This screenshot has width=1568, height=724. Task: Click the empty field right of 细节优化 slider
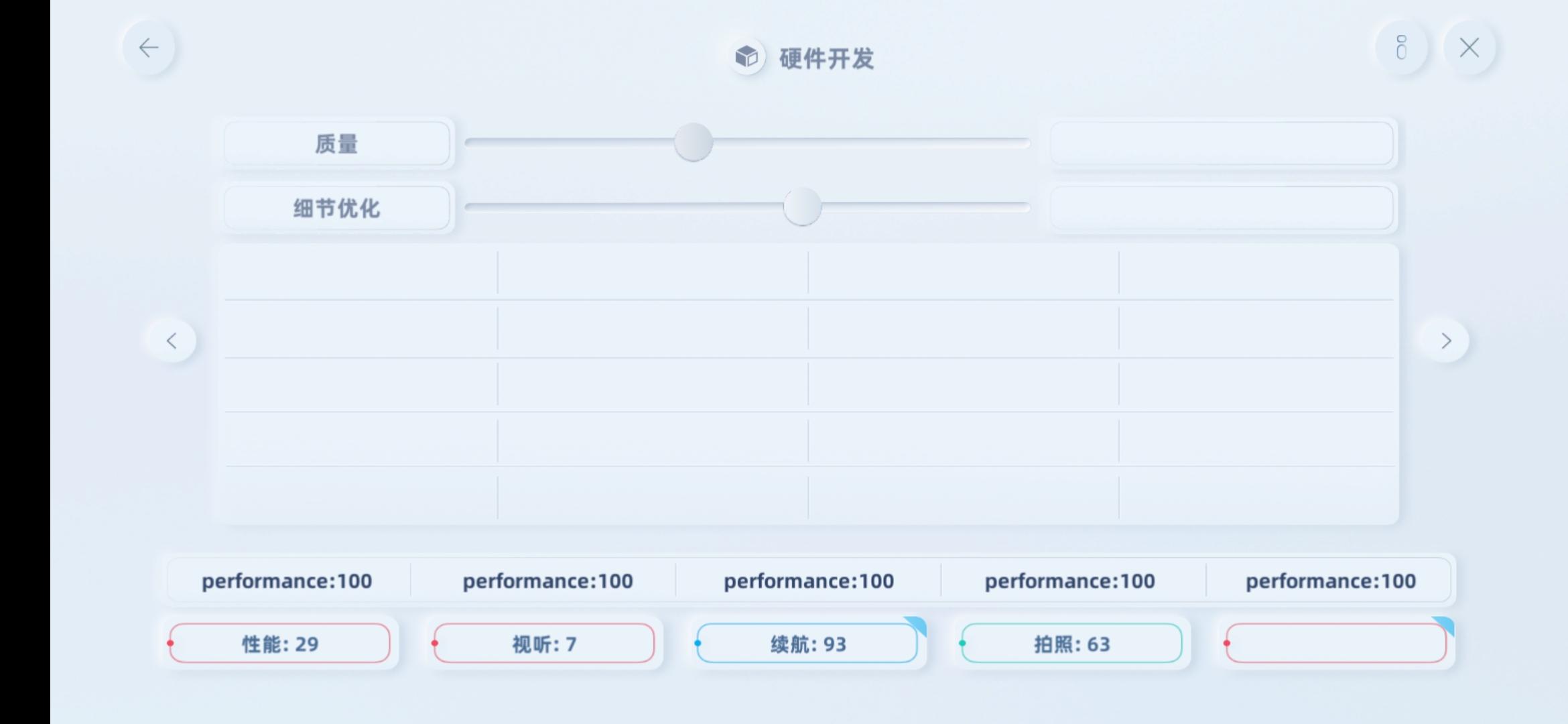[x=1222, y=208]
